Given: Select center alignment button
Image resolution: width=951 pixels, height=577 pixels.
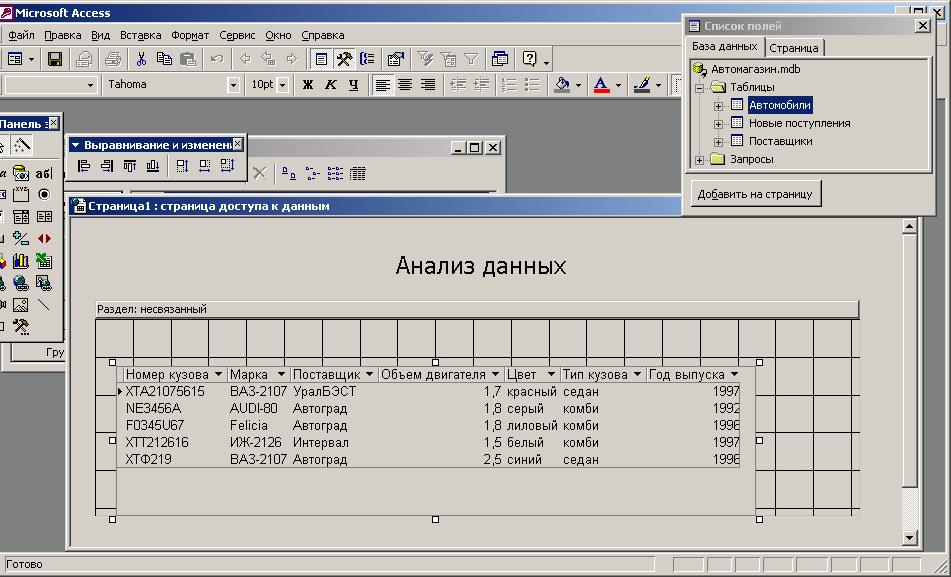Looking at the screenshot, I should (x=405, y=85).
